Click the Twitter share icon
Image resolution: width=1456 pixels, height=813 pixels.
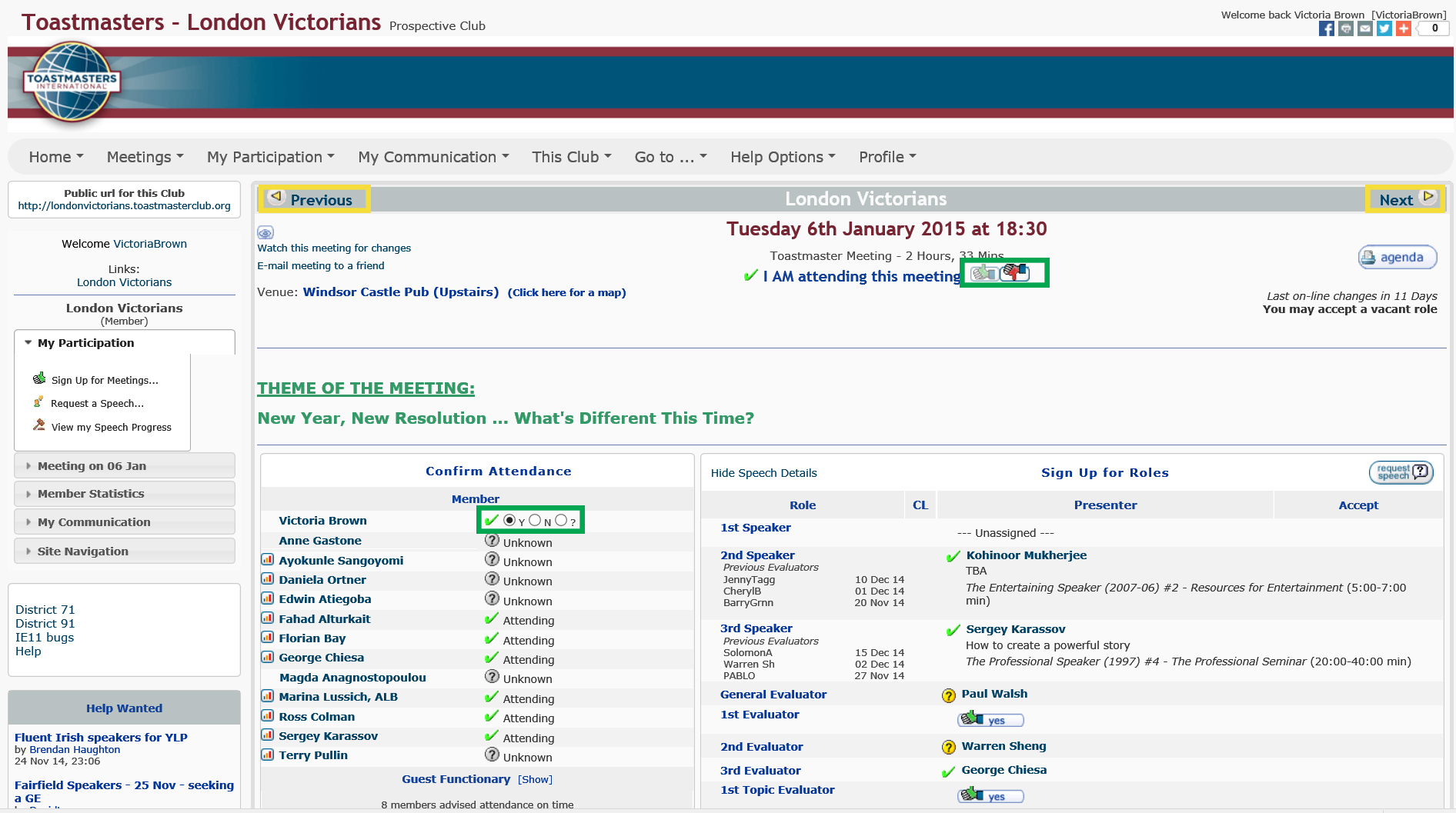tap(1384, 28)
